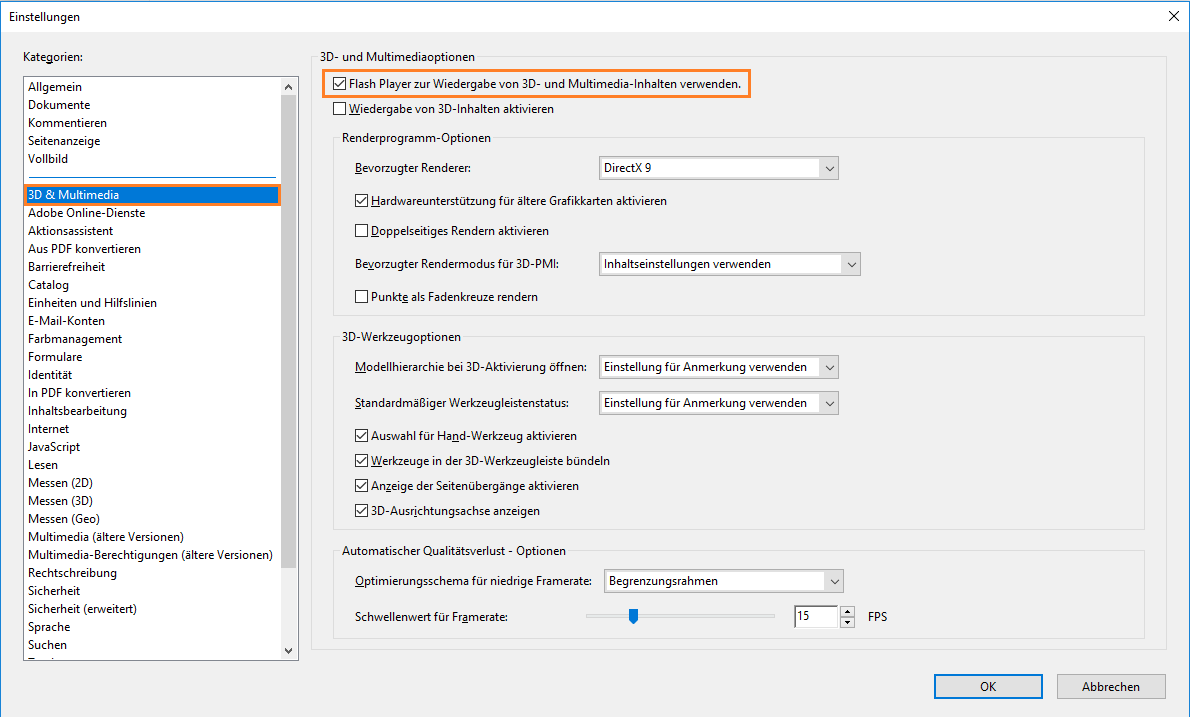Check Punkte als Fadenkreuze rendern
The height and width of the screenshot is (717, 1190).
click(361, 297)
